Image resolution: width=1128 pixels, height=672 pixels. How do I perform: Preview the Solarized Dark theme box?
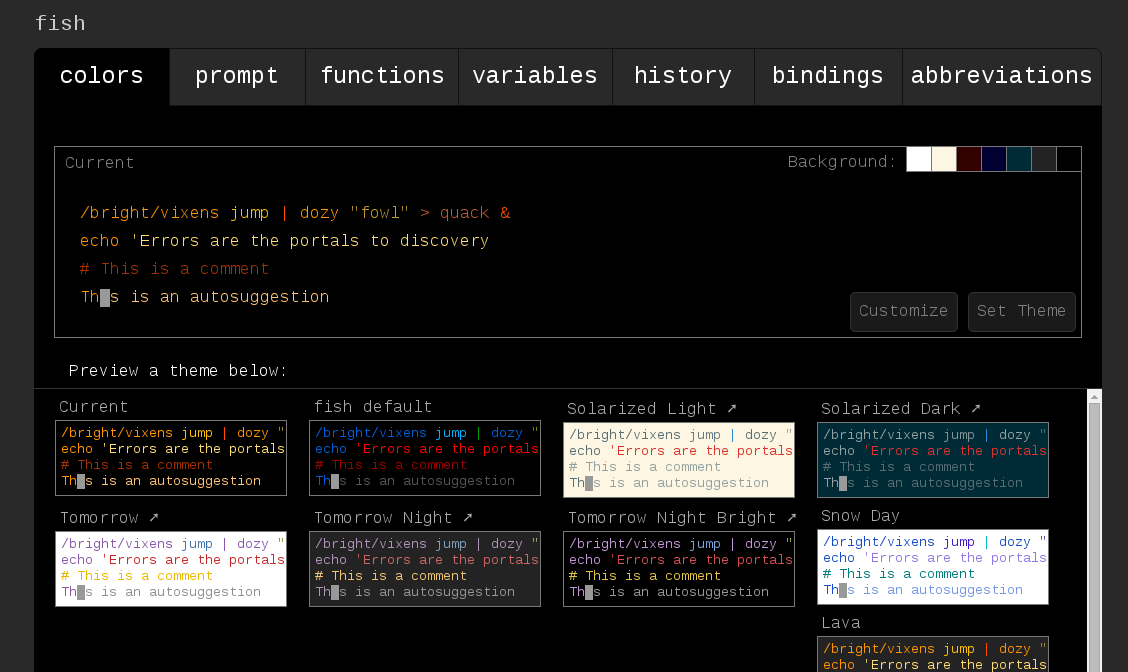click(933, 460)
